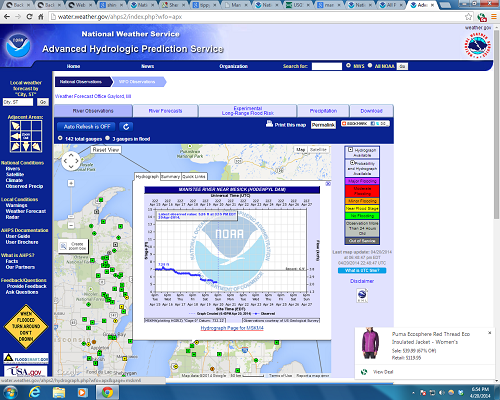Screen dimensions: 500x400
Task: Click the Minor Flooding legend swatch
Action: [x=362, y=201]
